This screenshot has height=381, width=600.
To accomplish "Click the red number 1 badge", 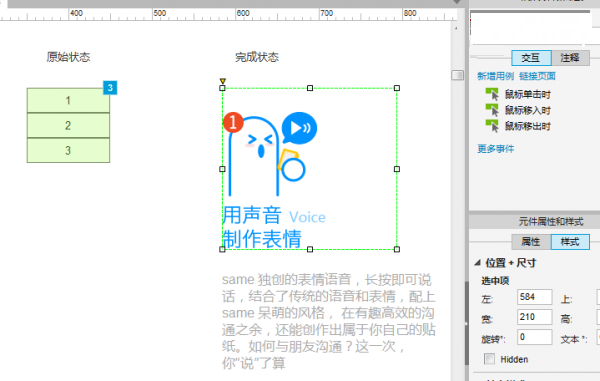I will [233, 122].
